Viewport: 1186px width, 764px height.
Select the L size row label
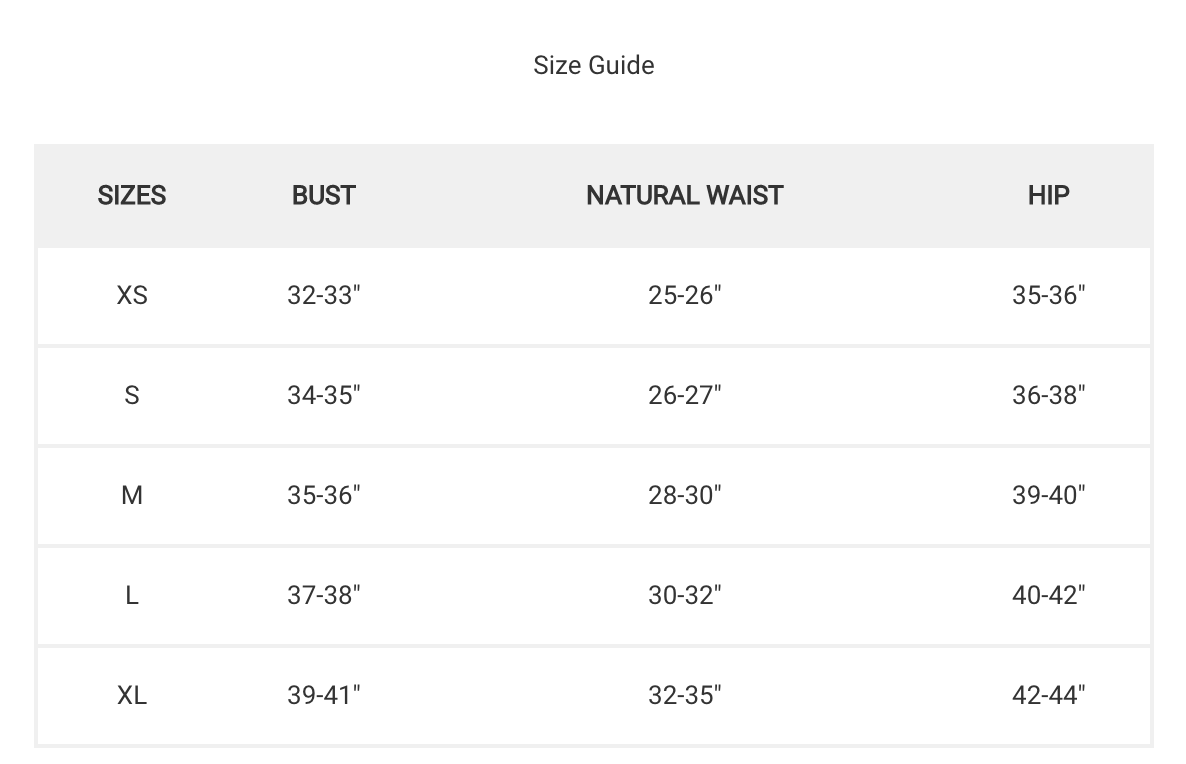(x=132, y=595)
